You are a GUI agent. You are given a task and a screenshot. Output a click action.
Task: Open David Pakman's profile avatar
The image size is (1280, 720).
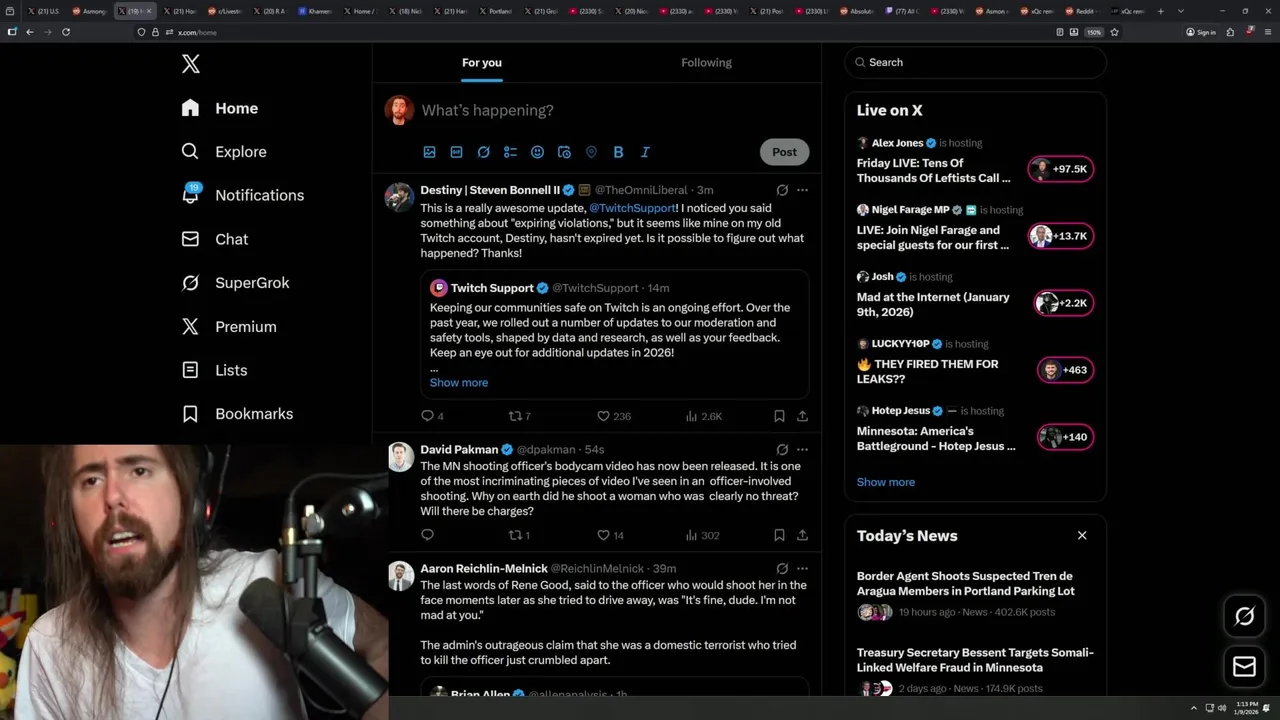[400, 457]
